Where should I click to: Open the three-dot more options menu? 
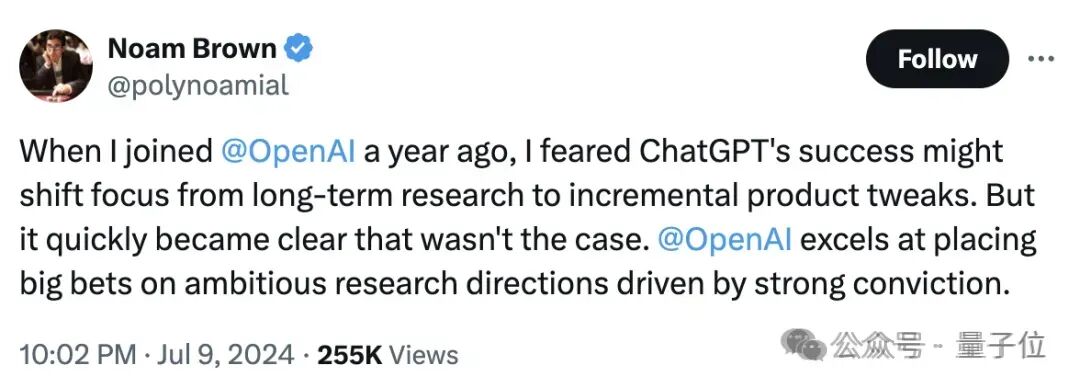[x=1041, y=59]
